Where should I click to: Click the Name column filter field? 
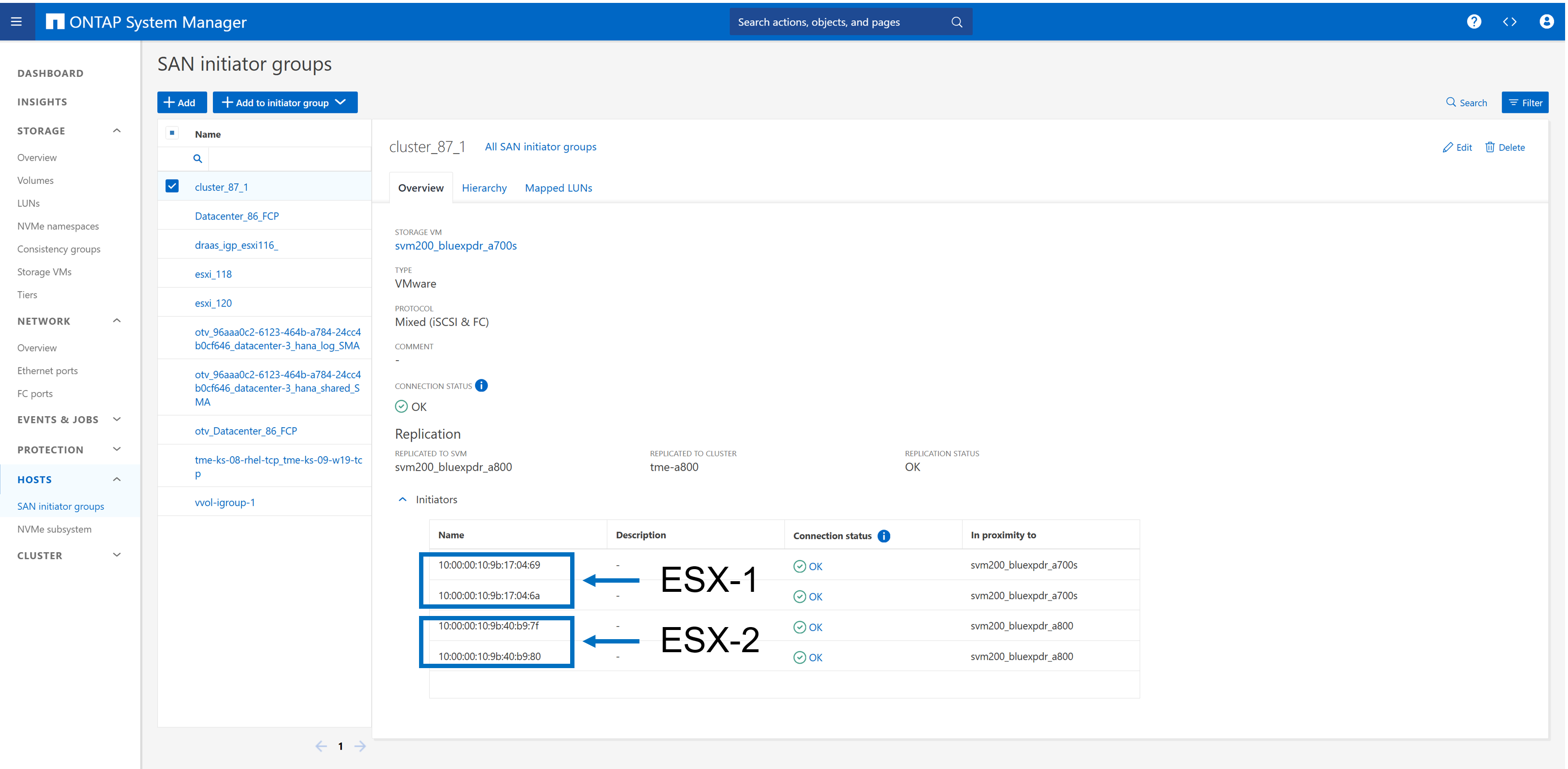(289, 159)
